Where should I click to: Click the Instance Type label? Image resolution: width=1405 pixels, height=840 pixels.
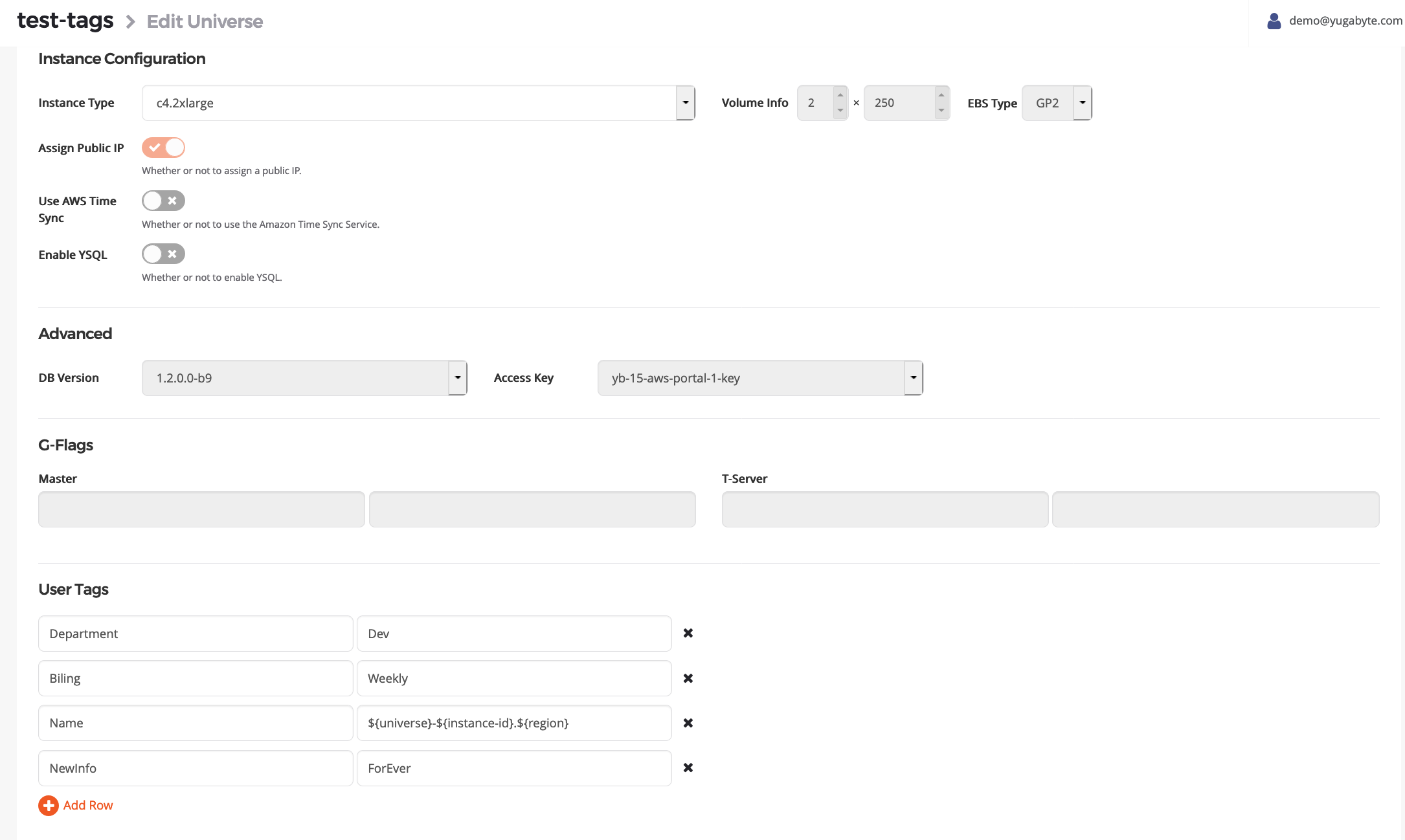click(76, 103)
